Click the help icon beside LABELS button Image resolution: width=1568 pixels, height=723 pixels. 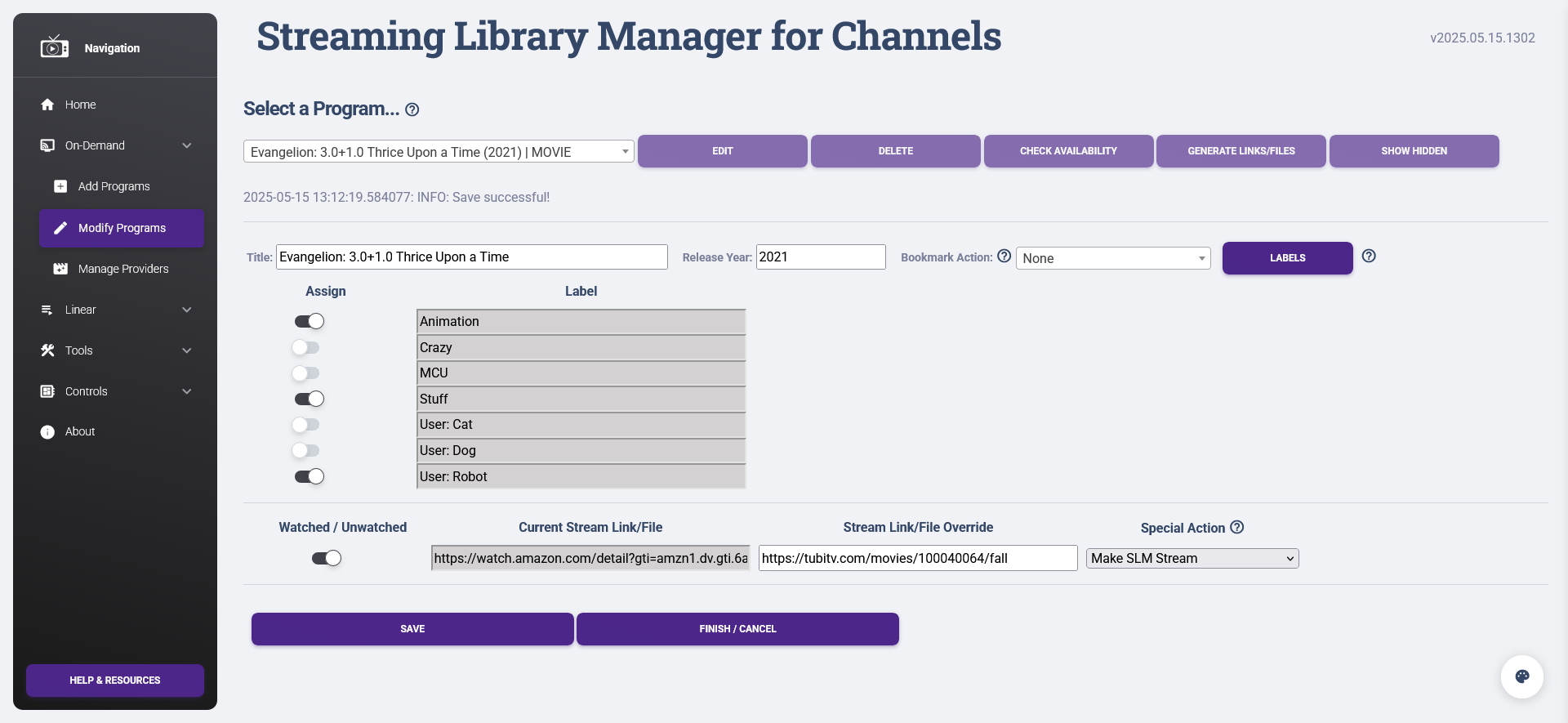(1370, 256)
